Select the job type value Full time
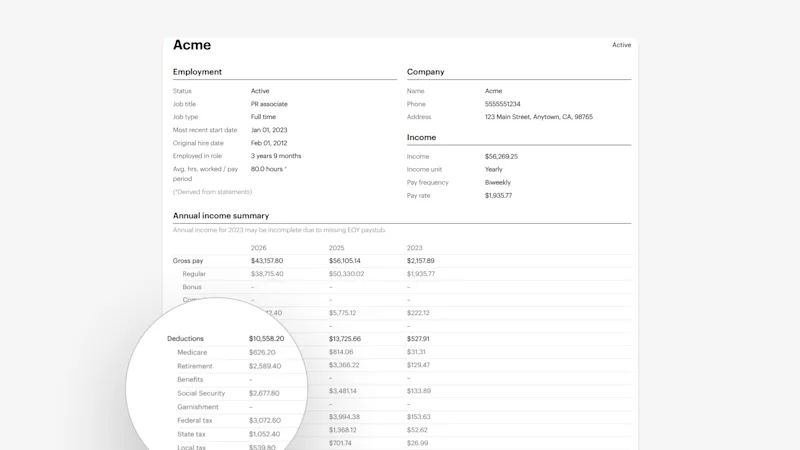The width and height of the screenshot is (800, 450). click(263, 117)
